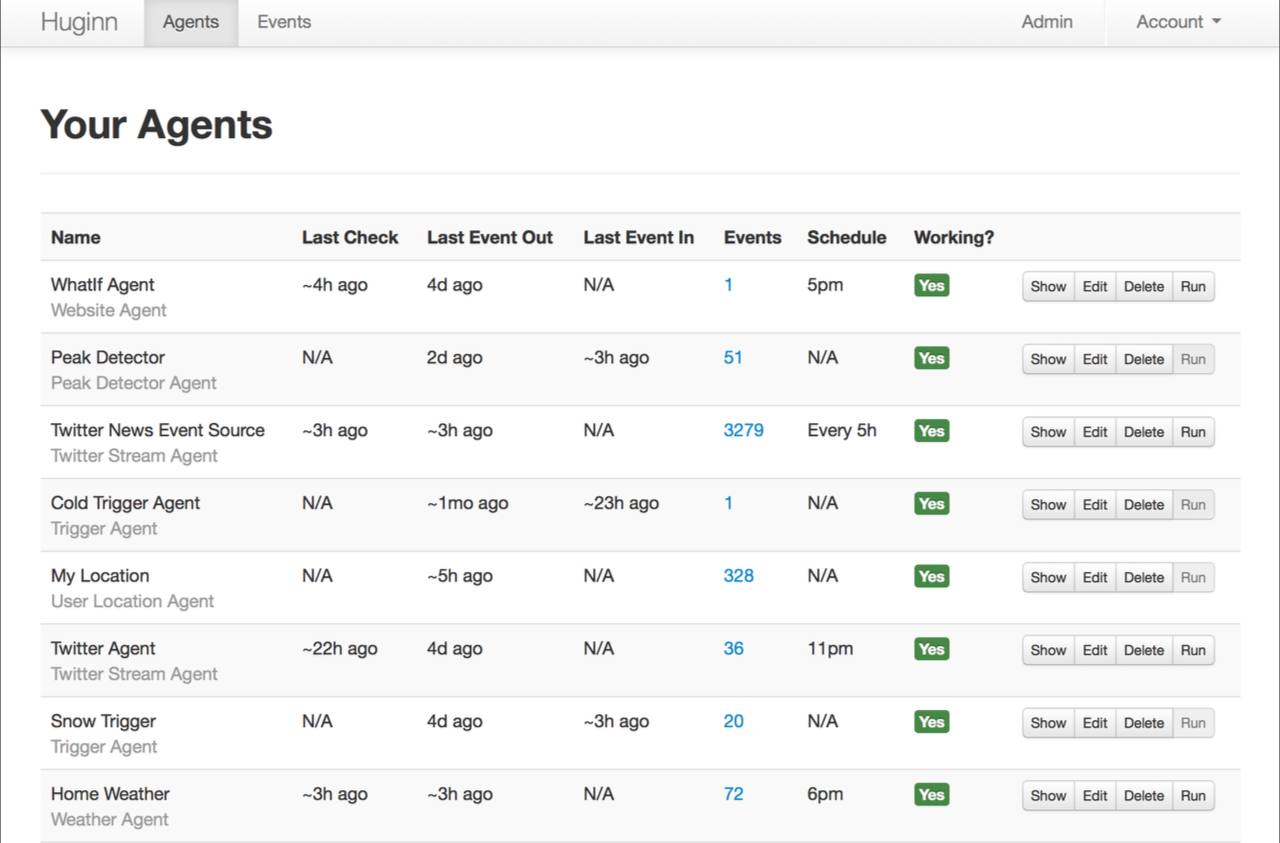This screenshot has height=843, width=1280.
Task: Run the Home Weather agent
Action: (x=1193, y=796)
